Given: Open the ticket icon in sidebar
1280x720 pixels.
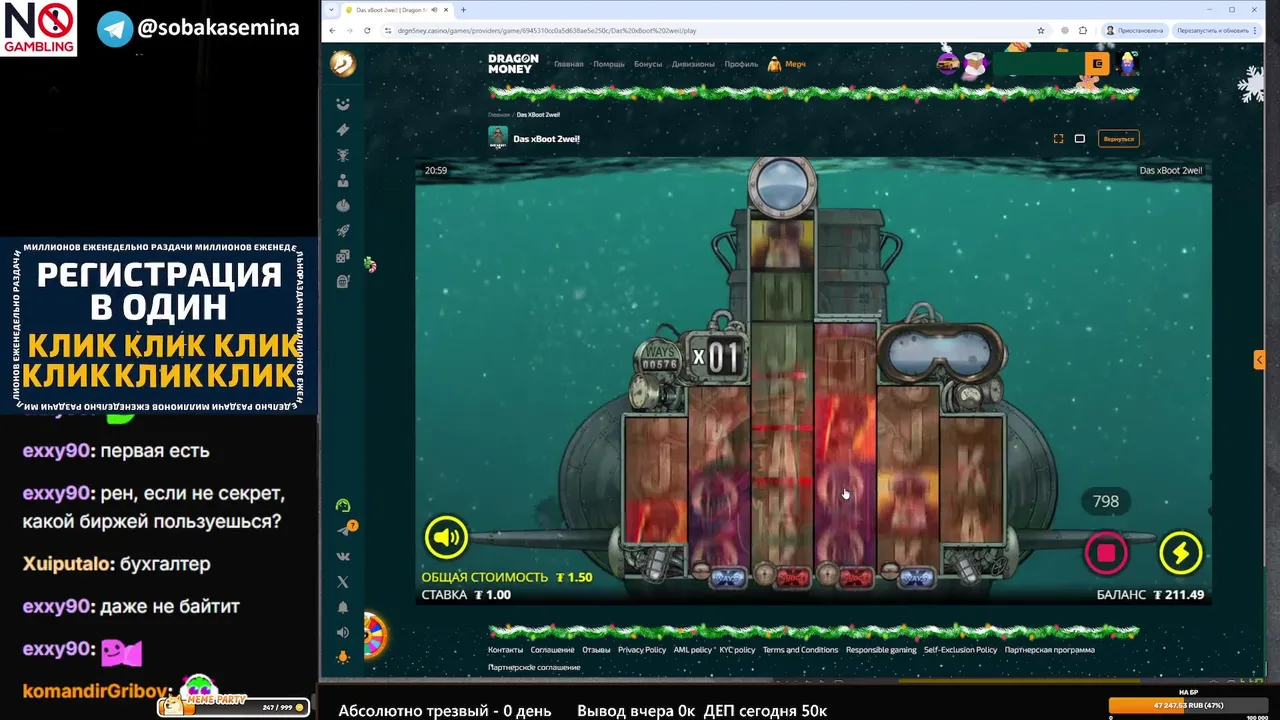Looking at the screenshot, I should tap(343, 130).
